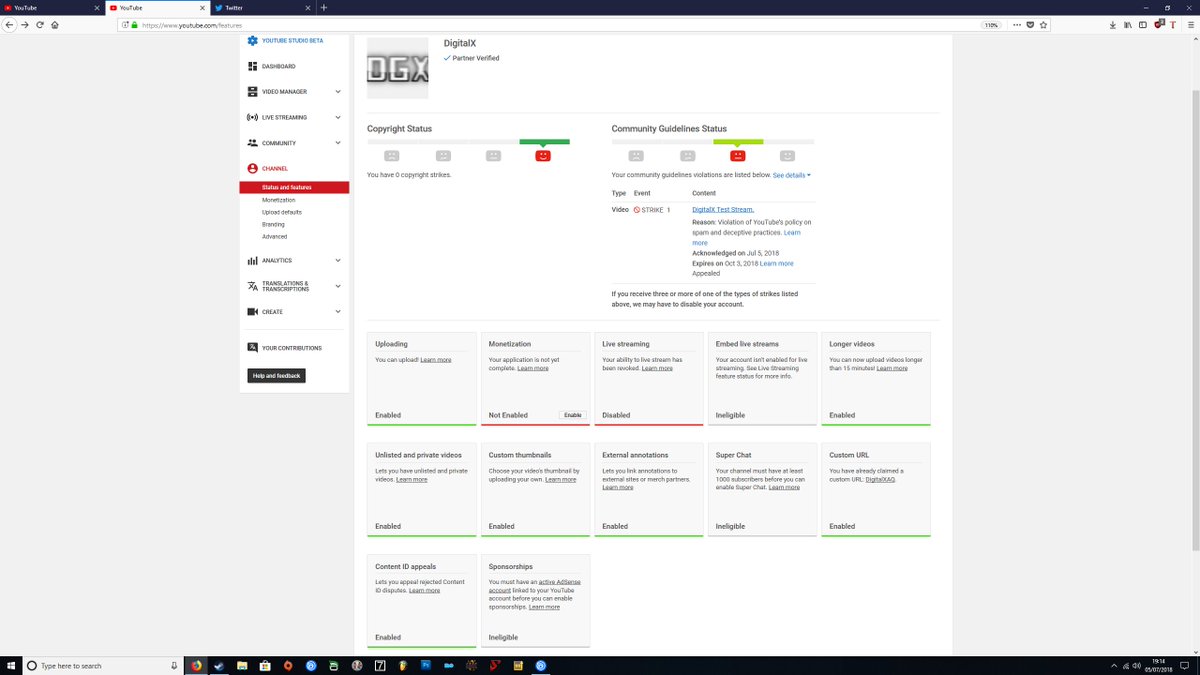Click the YouTube Studio Beta gear icon
Image resolution: width=1200 pixels, height=675 pixels.
253,41
